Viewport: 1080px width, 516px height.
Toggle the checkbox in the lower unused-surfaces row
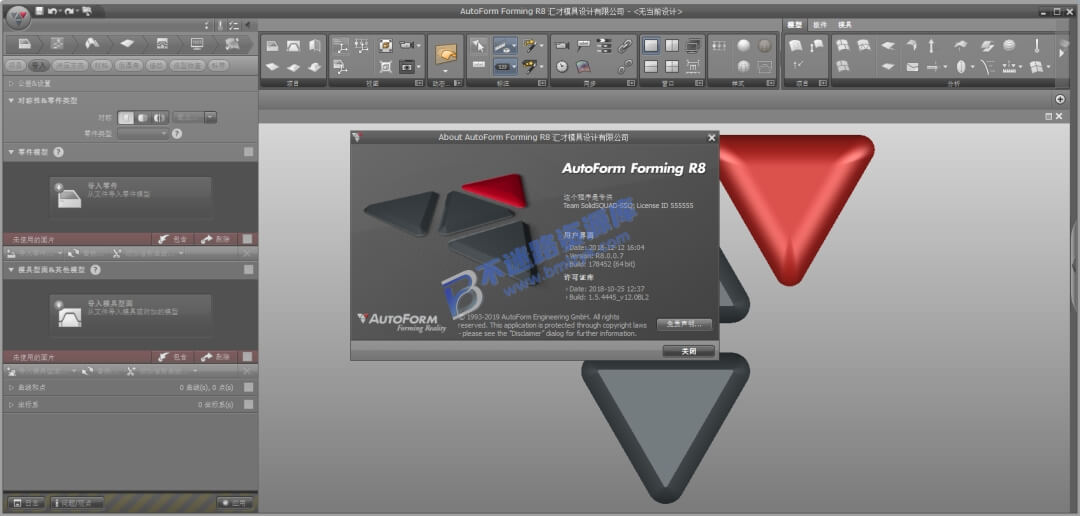click(249, 357)
